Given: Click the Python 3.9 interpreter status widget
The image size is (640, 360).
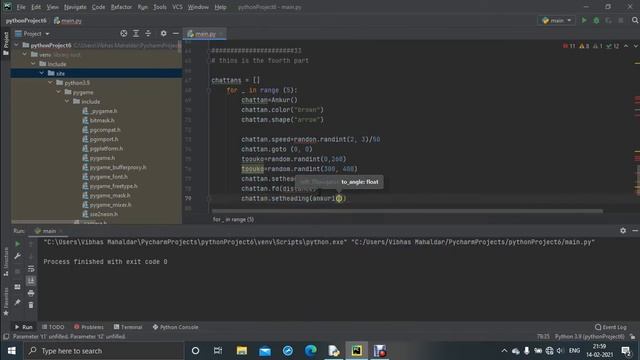Looking at the screenshot, I should coord(589,337).
